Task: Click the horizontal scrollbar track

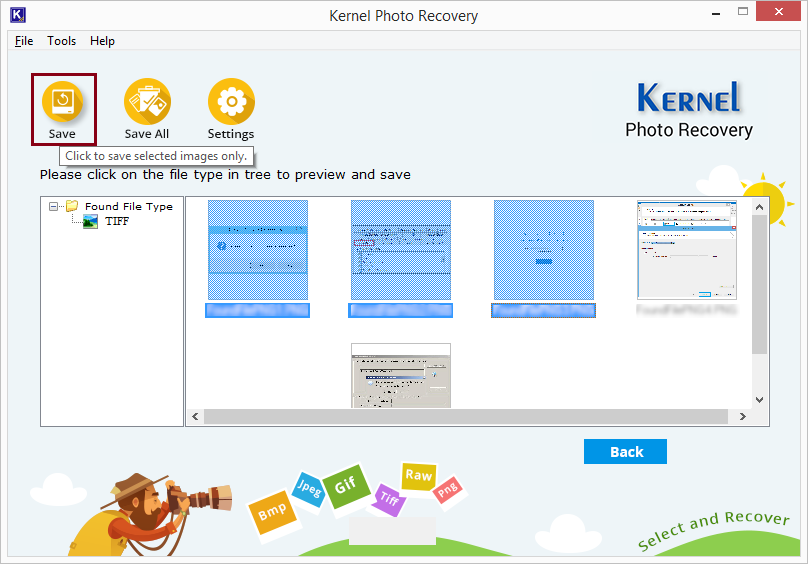Action: (x=466, y=417)
